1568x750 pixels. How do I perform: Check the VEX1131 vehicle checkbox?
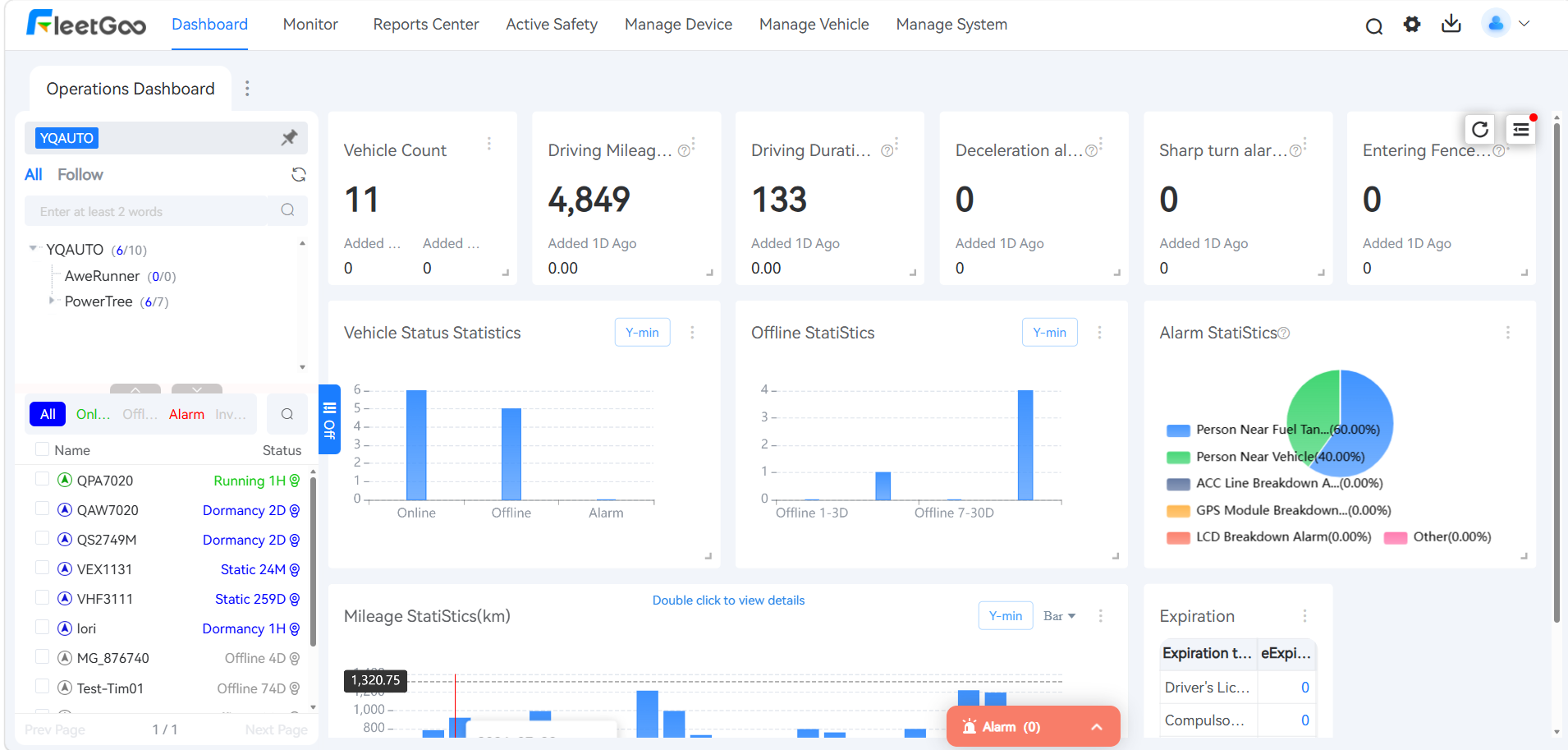43,568
